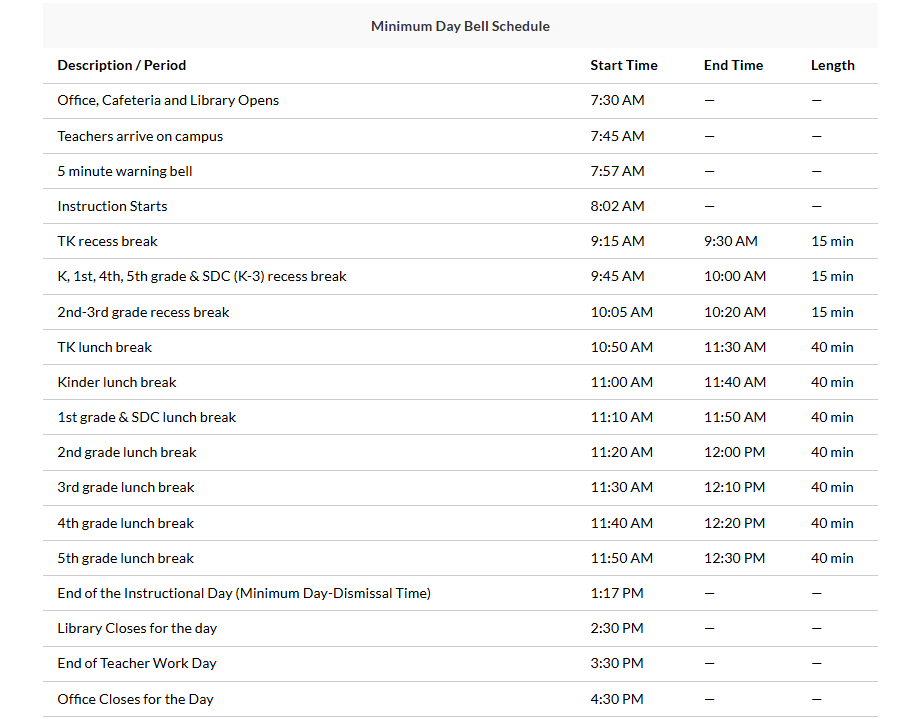Screen dimensions: 919x719
Task: Click the End Time column header
Action: click(x=733, y=65)
